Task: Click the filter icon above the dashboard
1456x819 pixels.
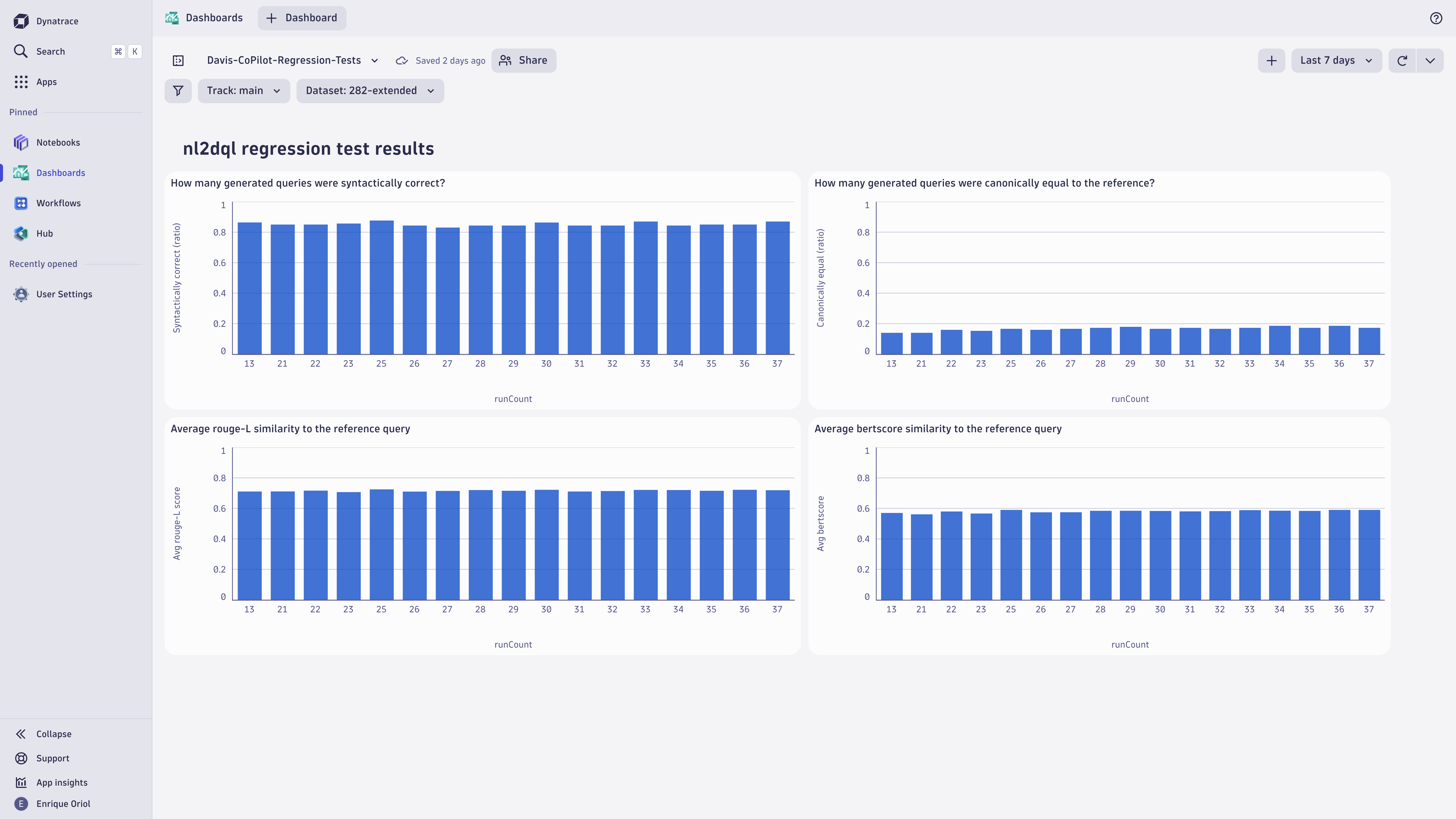Action: click(177, 90)
